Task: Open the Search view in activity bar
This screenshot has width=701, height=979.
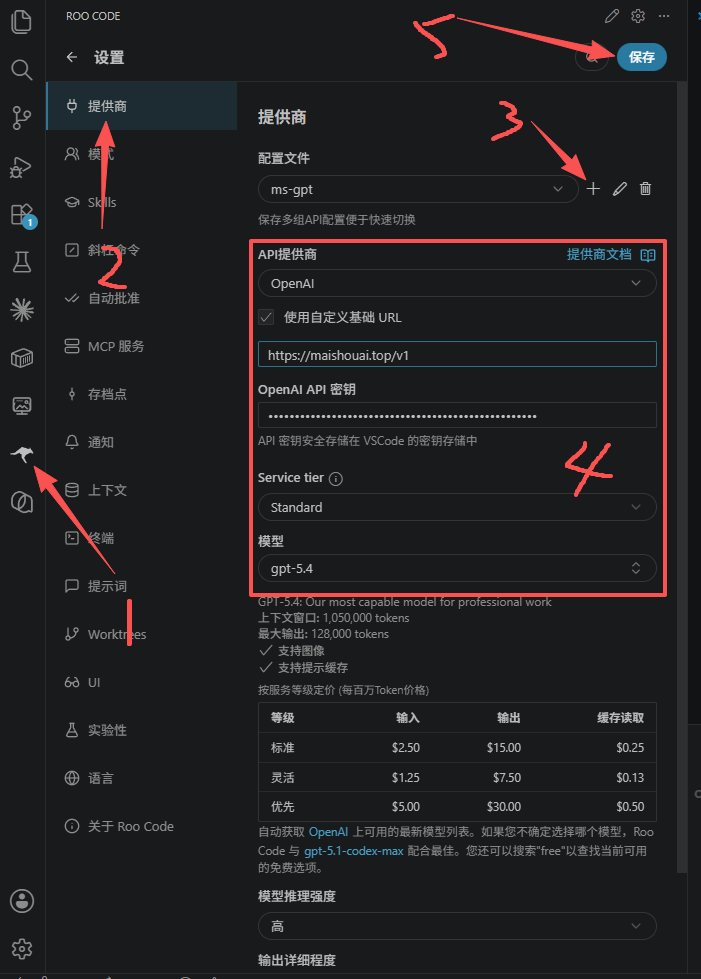Action: pyautogui.click(x=22, y=70)
